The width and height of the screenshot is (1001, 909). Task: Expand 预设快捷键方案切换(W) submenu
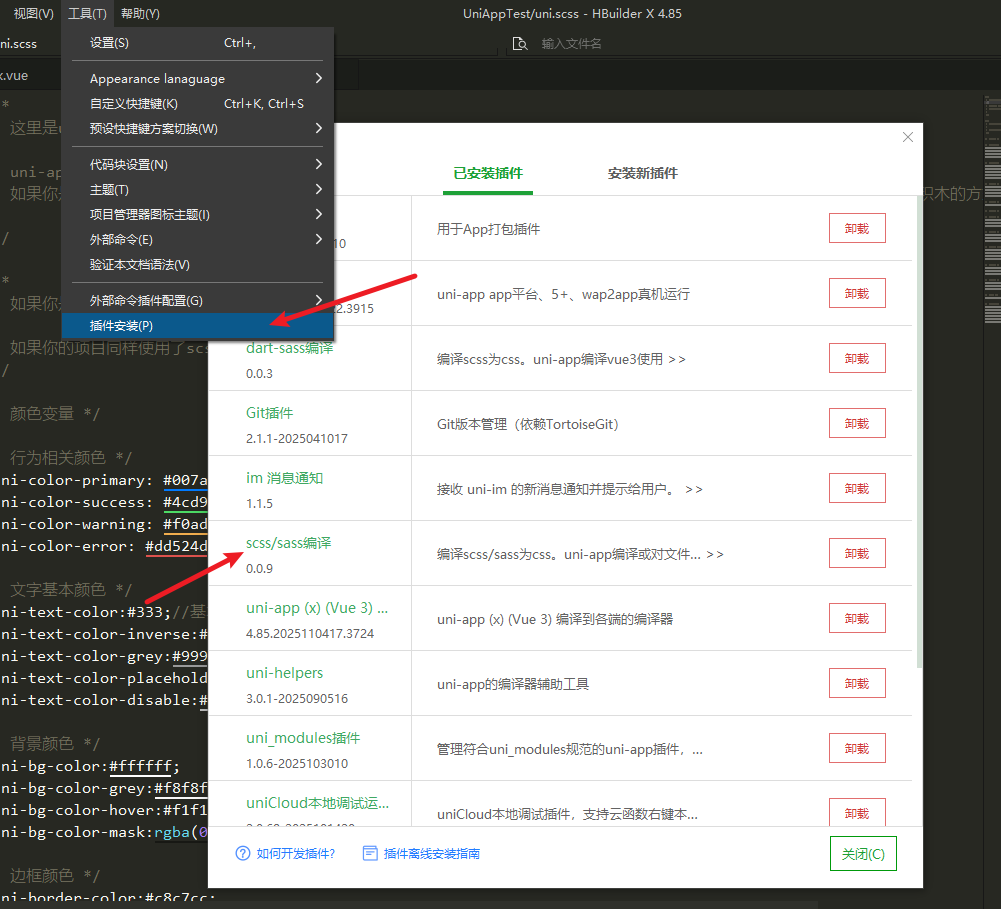click(x=197, y=128)
